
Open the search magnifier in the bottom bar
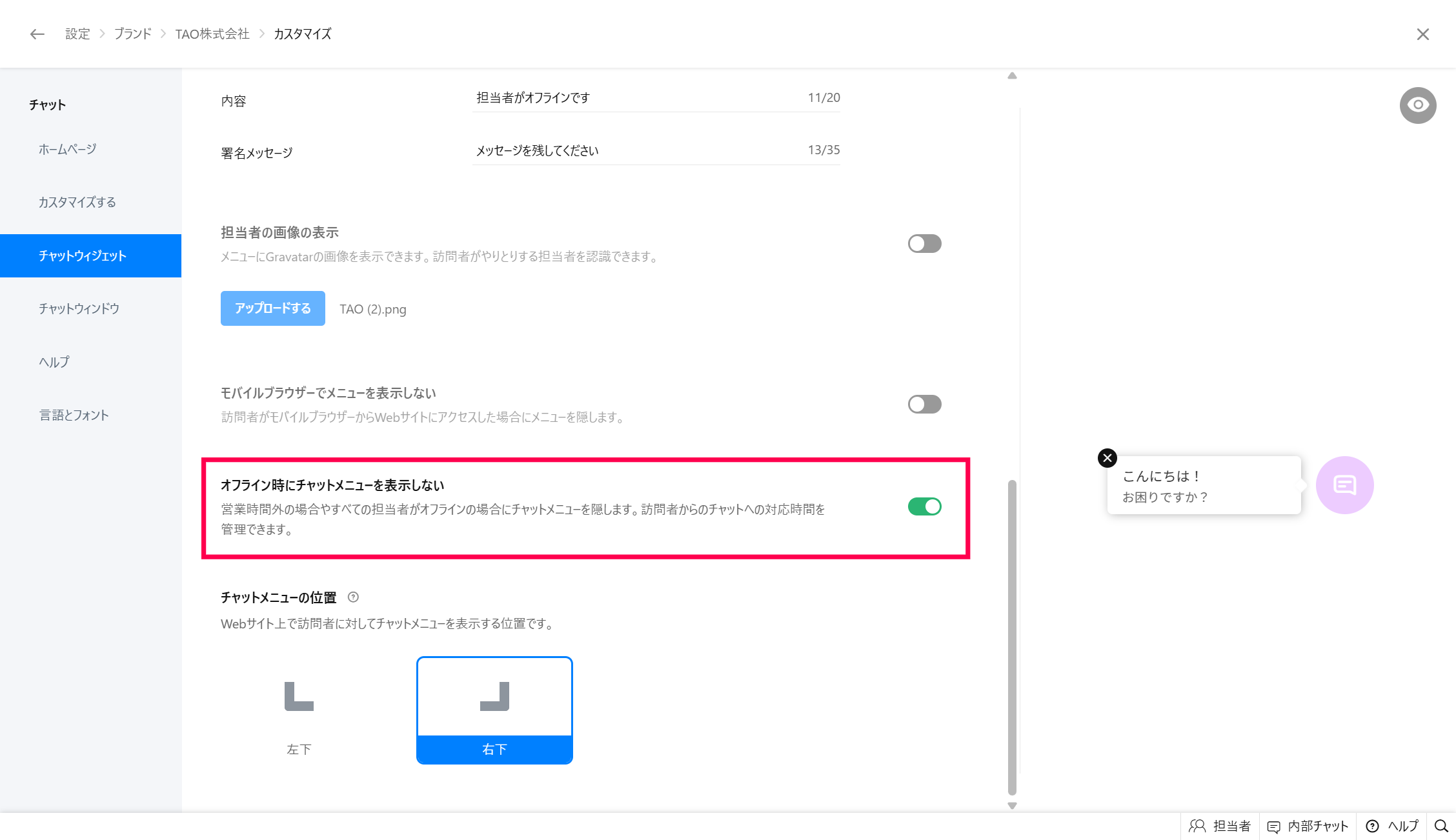click(x=1441, y=826)
